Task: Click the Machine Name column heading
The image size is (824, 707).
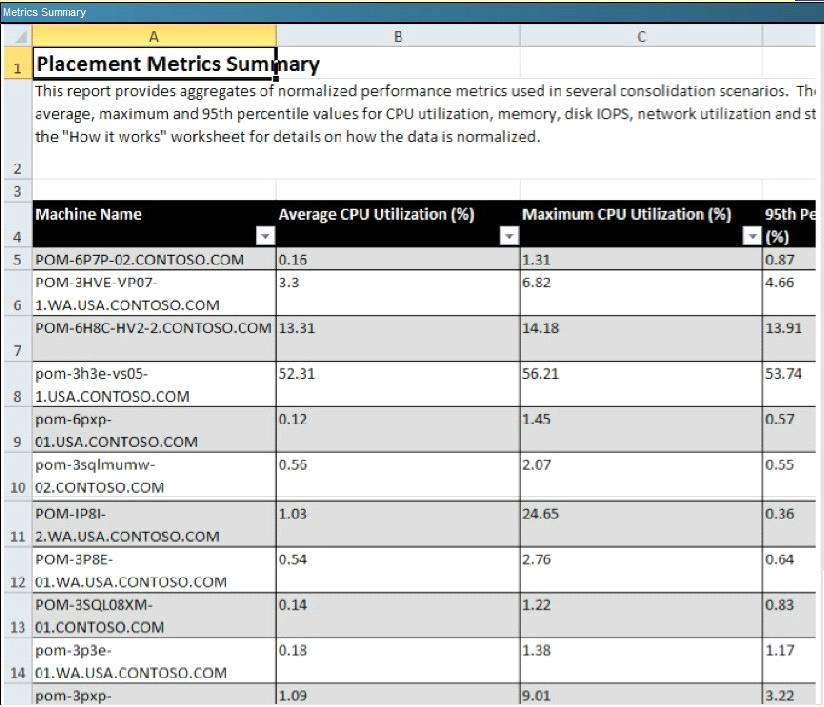Action: click(x=88, y=214)
